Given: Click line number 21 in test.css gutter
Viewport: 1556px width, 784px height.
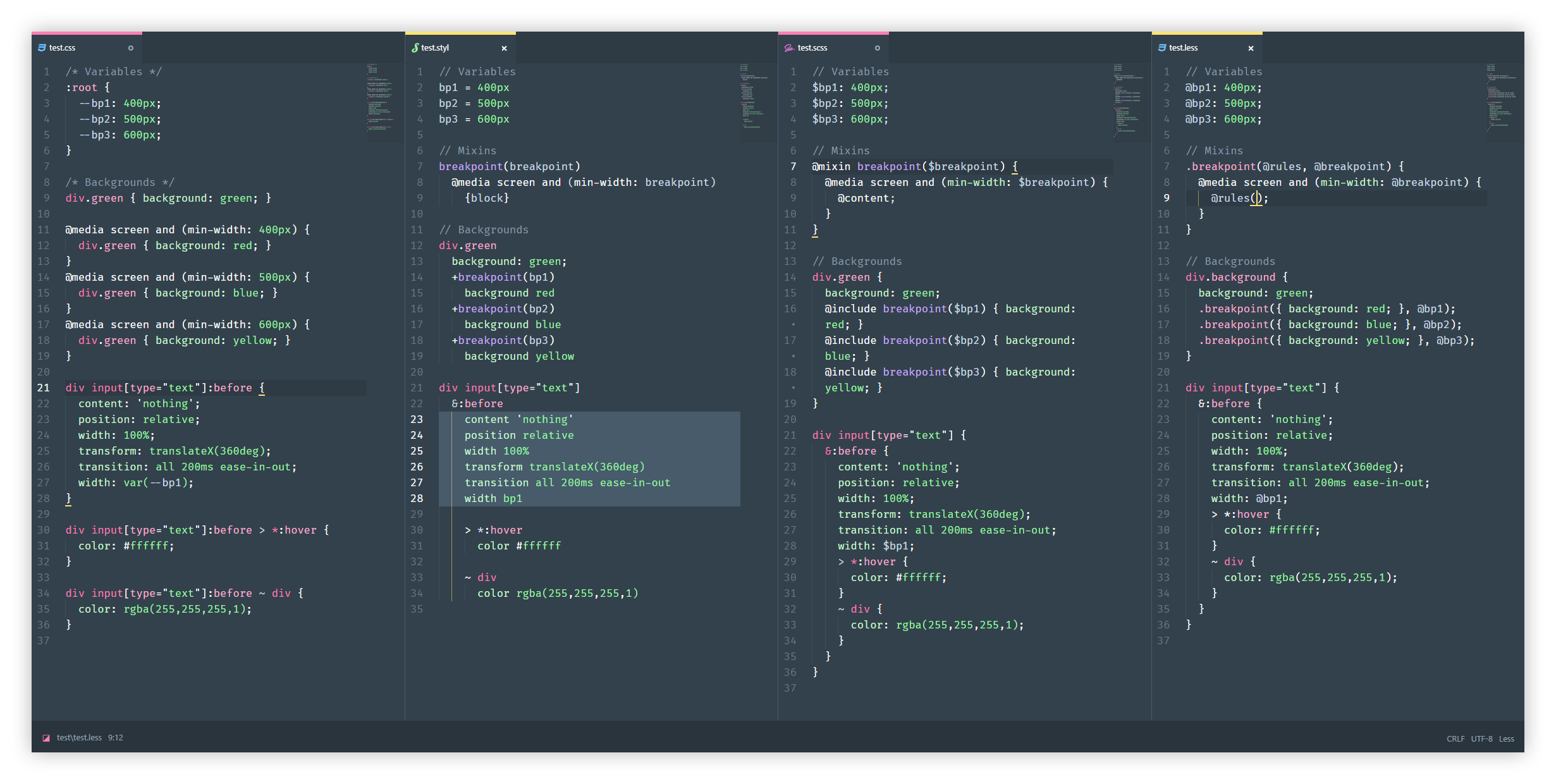Looking at the screenshot, I should point(44,388).
